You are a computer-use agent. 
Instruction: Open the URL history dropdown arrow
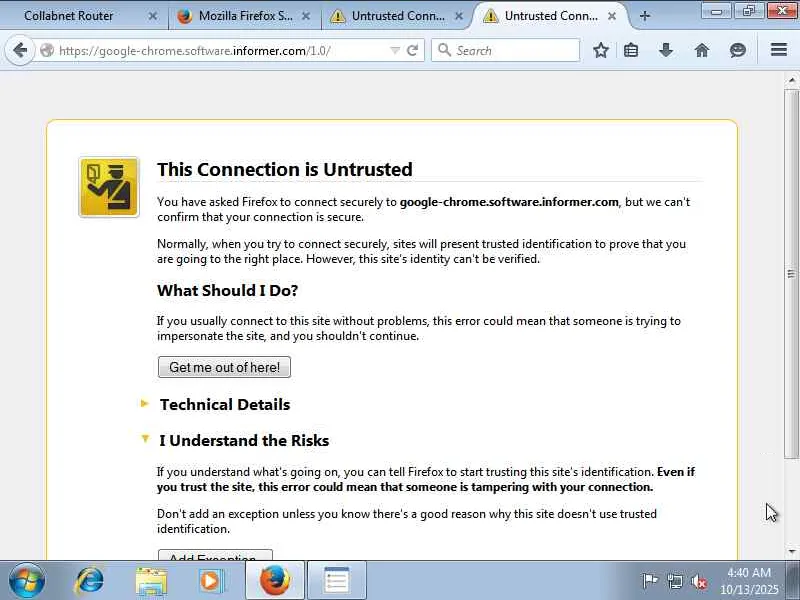click(x=394, y=50)
